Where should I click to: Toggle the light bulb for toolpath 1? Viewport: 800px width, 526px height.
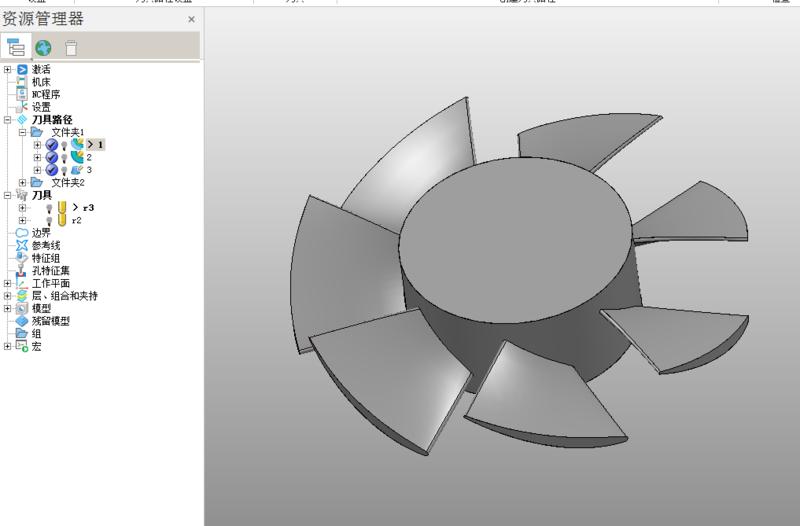click(64, 145)
